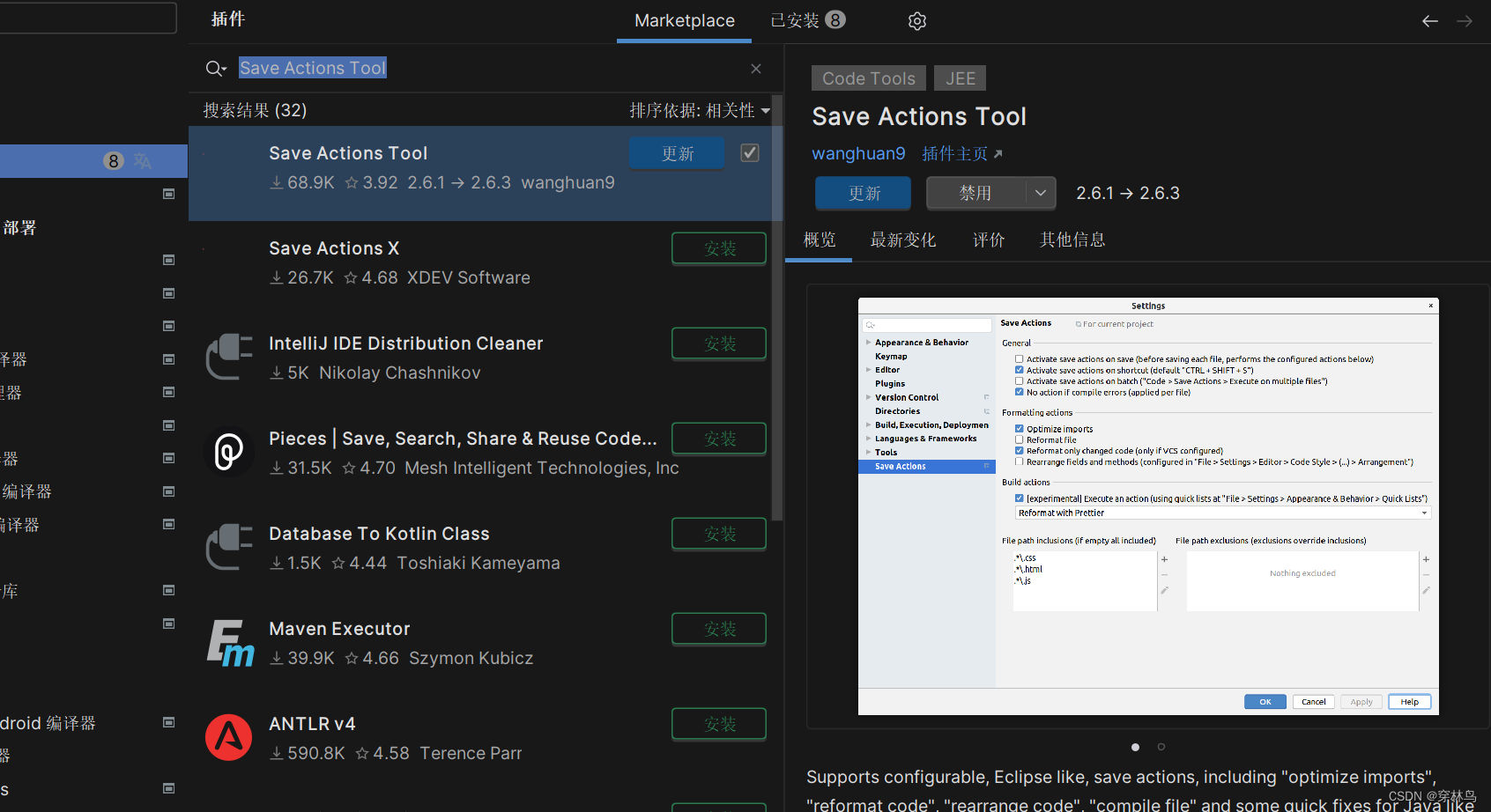Click the external link arrow next to 插件主页

[998, 154]
